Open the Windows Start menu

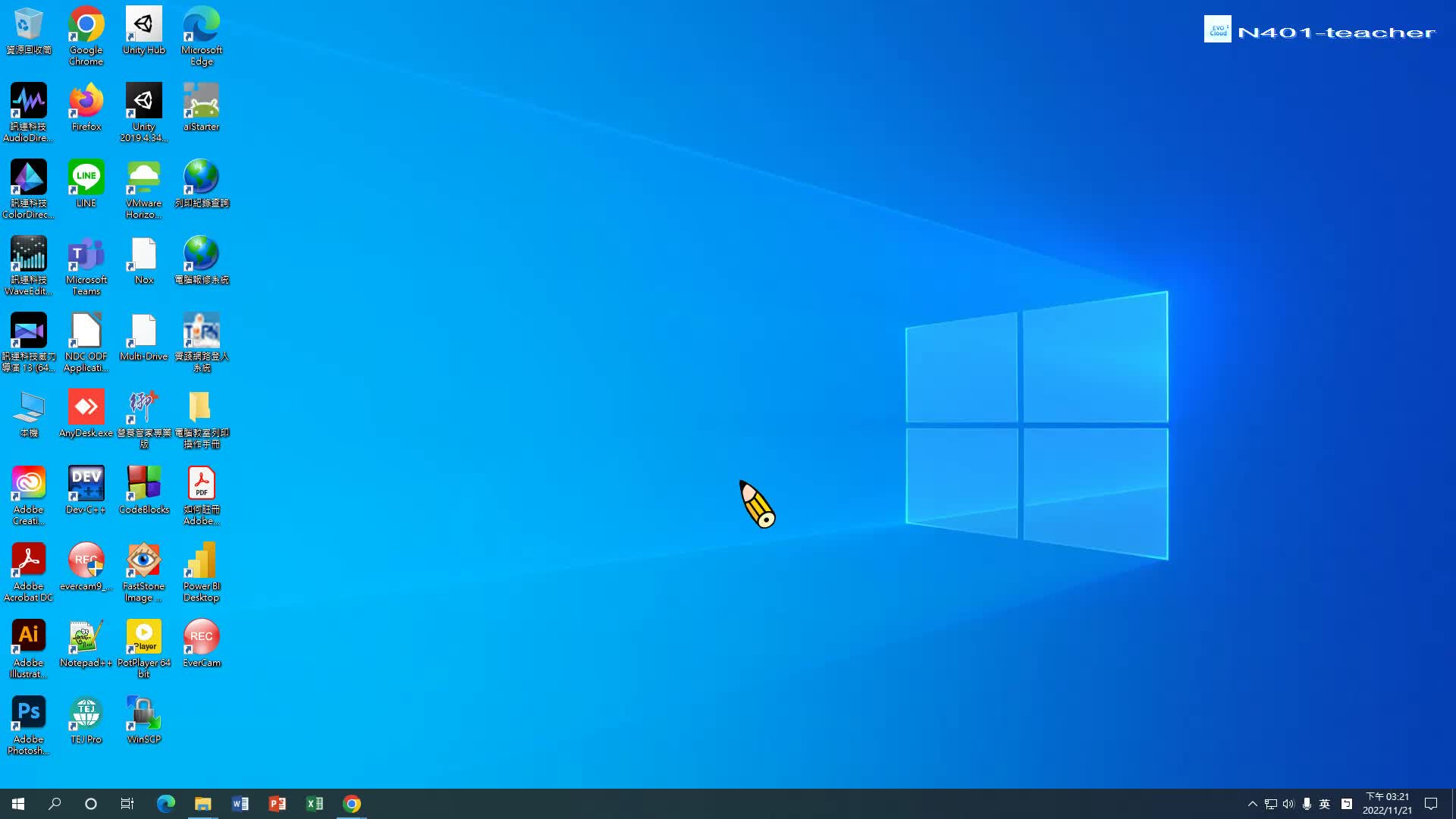pos(18,804)
